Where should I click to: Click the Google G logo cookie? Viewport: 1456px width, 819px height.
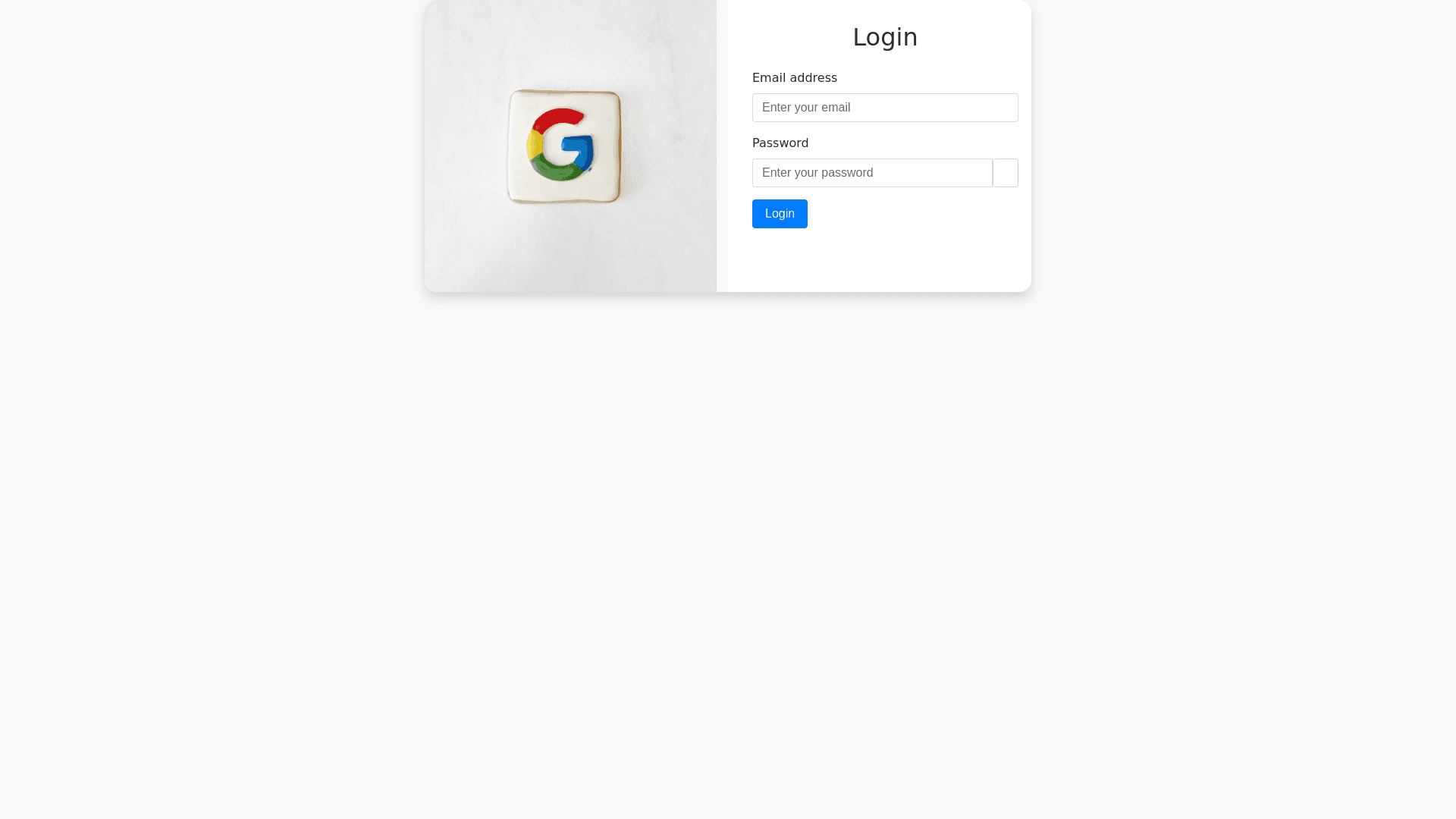click(564, 146)
